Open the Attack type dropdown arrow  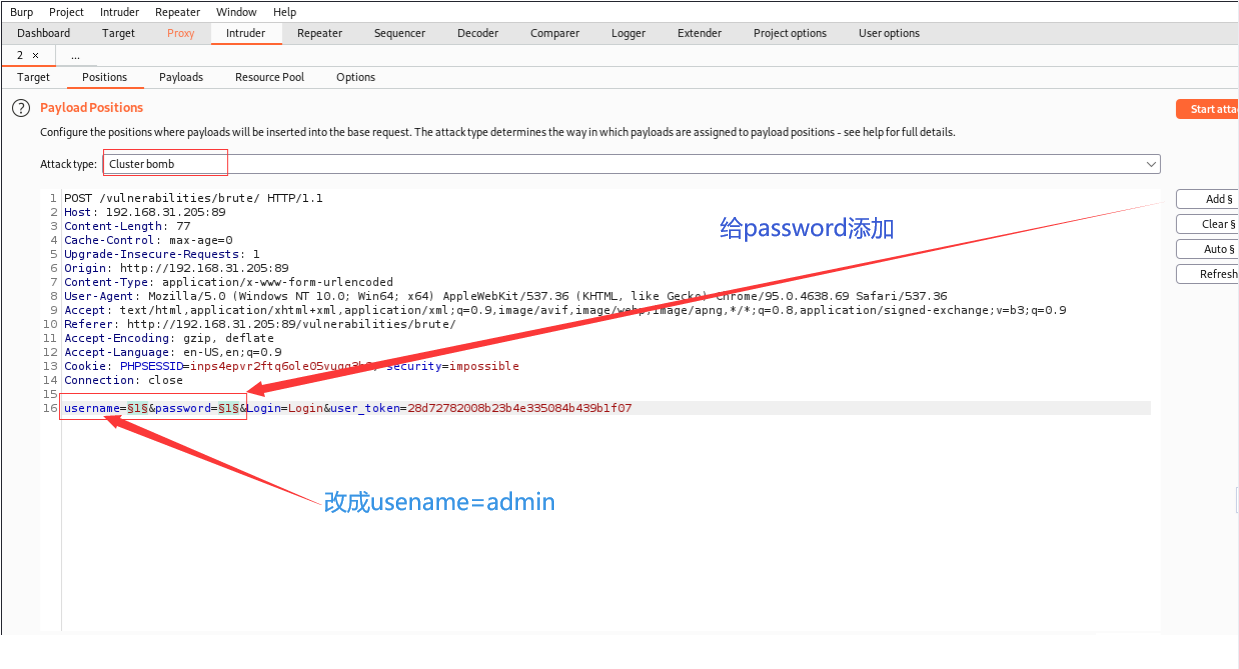[1151, 164]
